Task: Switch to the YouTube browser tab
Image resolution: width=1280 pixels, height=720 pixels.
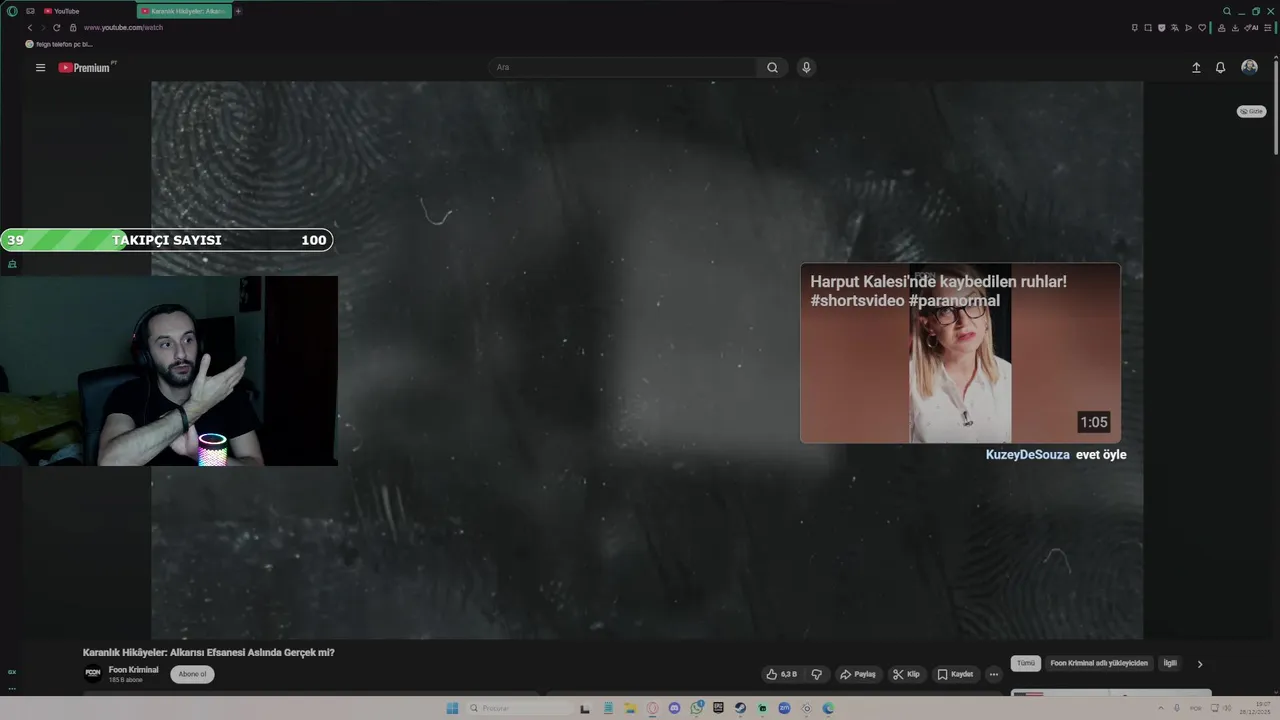Action: 88,11
